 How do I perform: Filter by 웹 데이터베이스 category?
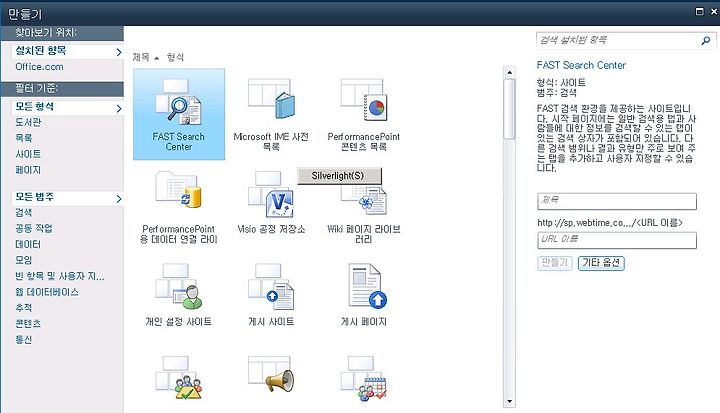[x=47, y=292]
